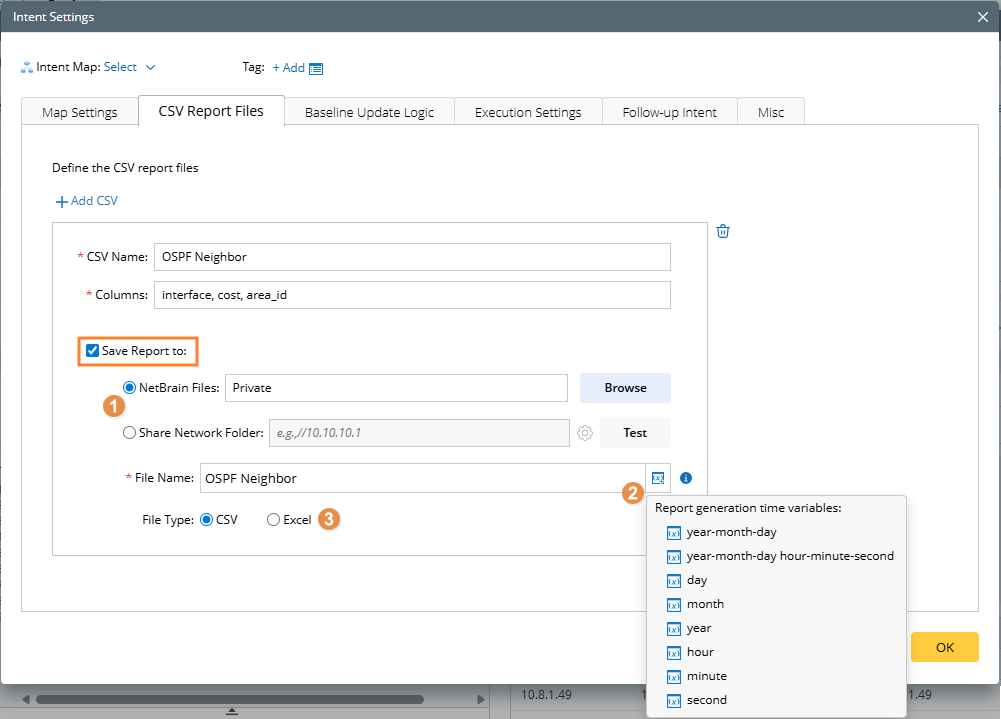Pick month from the variables dropdown list
The height and width of the screenshot is (719, 1001).
(705, 604)
